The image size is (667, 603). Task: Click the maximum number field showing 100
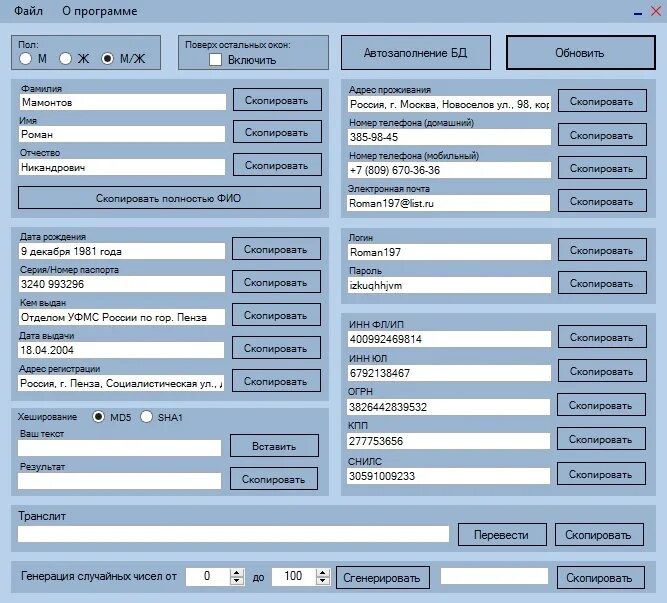294,577
